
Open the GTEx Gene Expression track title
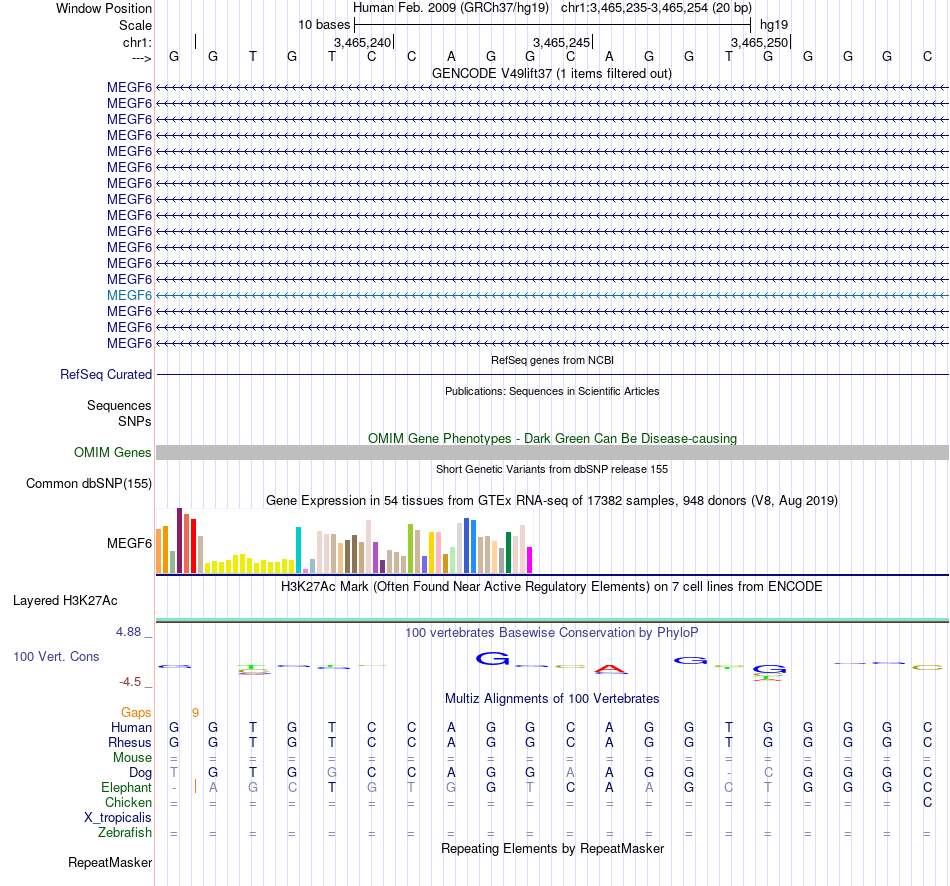(x=552, y=501)
